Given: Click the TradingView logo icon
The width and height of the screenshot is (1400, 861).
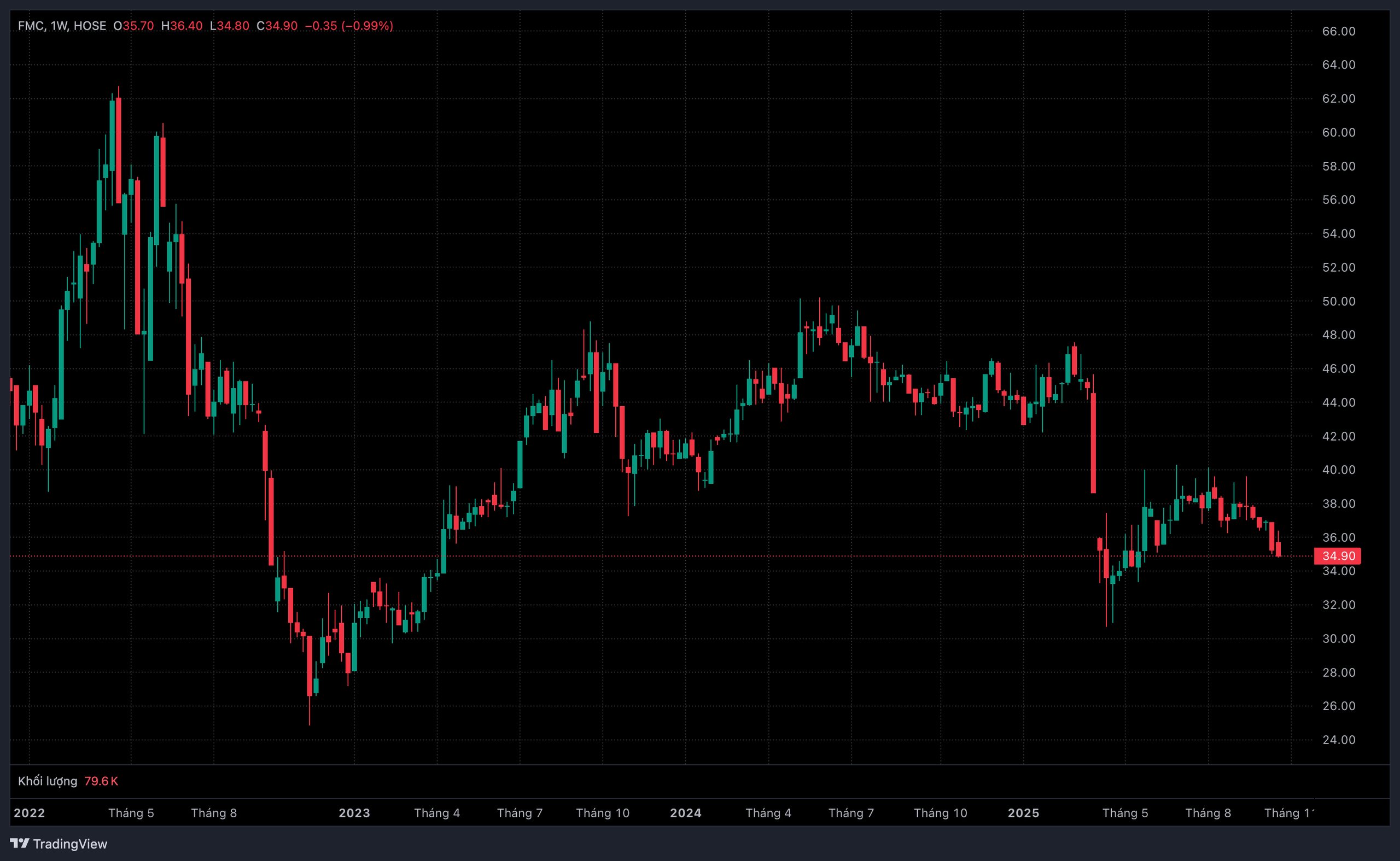Looking at the screenshot, I should [x=19, y=843].
